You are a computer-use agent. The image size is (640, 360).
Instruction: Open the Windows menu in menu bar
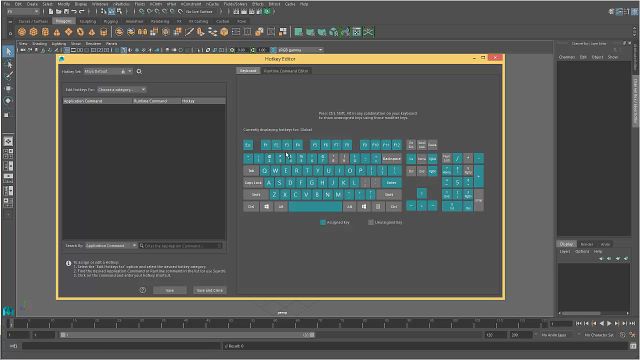[100, 4]
